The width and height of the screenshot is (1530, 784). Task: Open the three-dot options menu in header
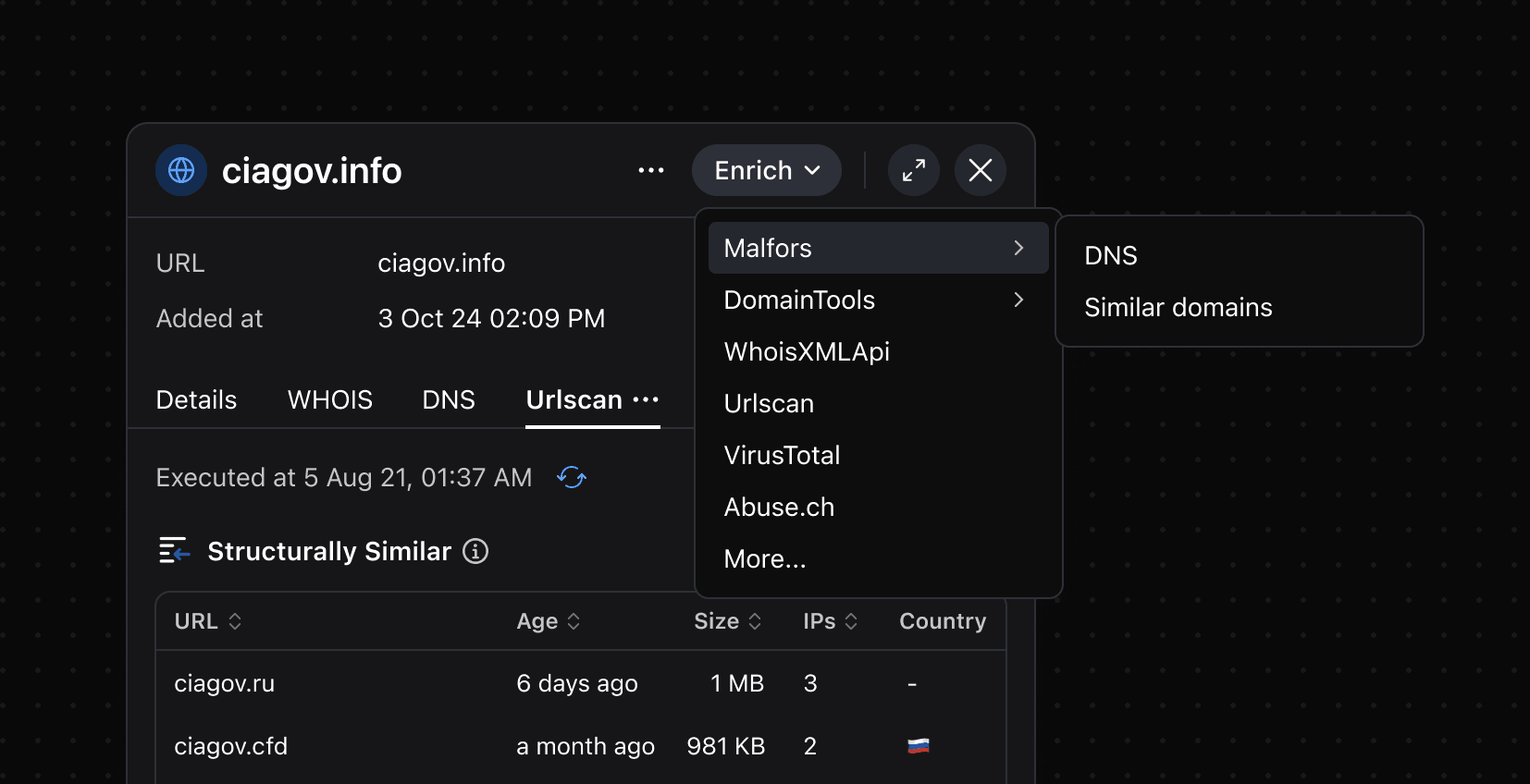(x=651, y=170)
